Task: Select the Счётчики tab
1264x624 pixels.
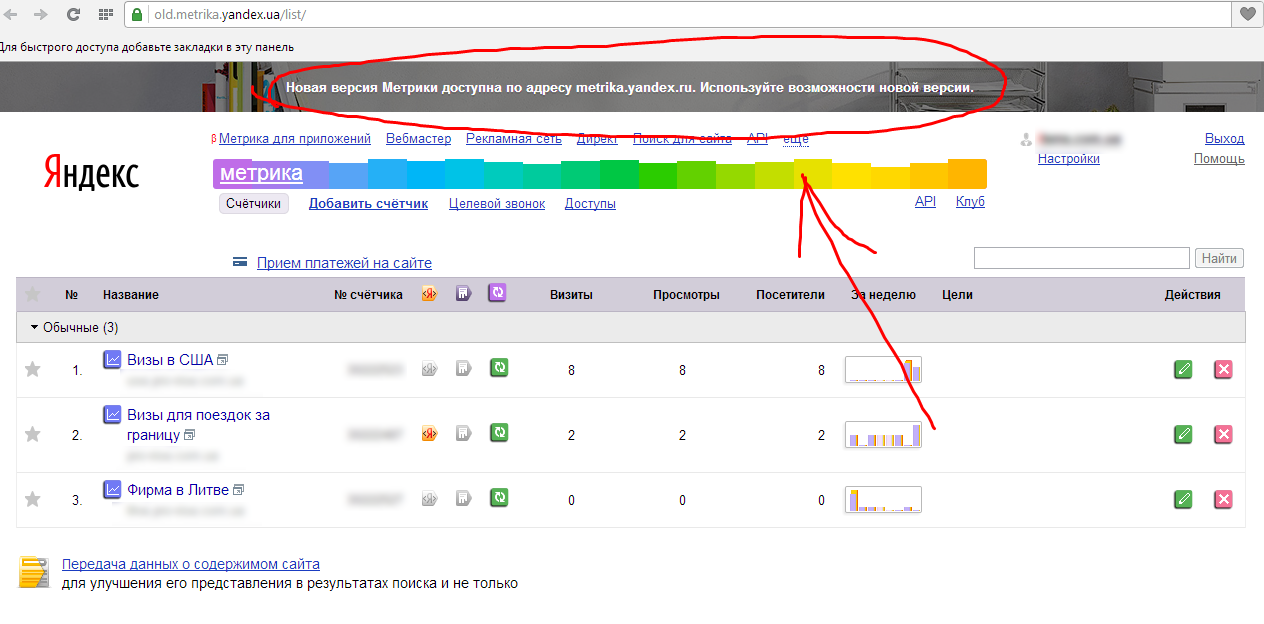Action: [254, 204]
